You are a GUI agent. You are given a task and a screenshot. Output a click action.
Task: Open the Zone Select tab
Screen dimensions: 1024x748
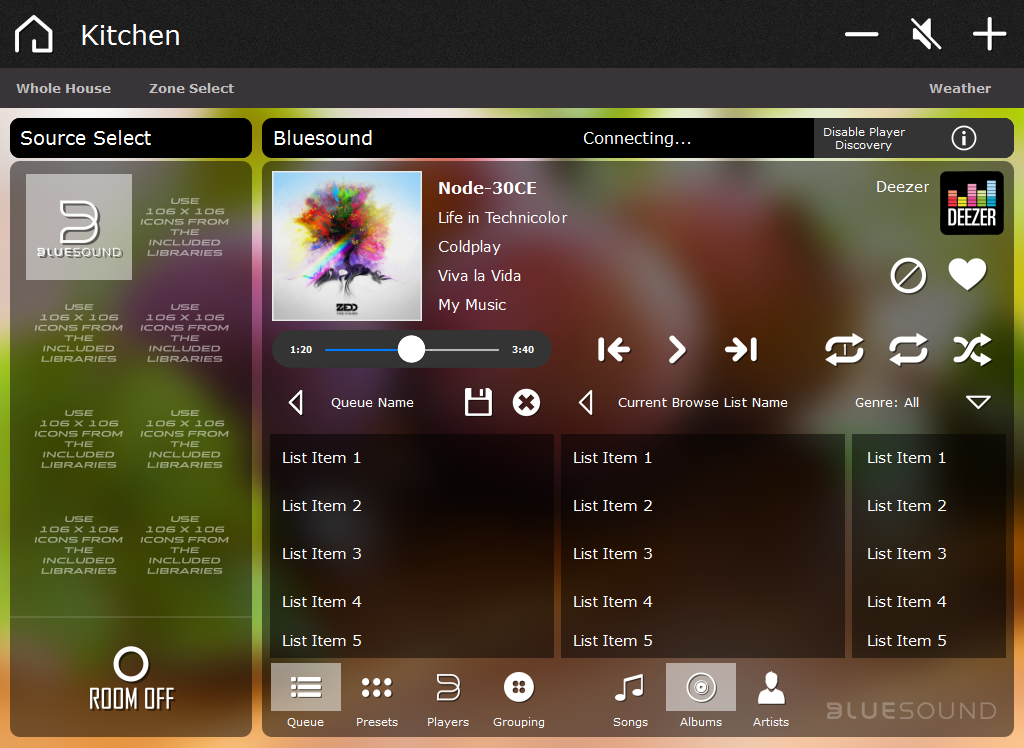point(191,88)
